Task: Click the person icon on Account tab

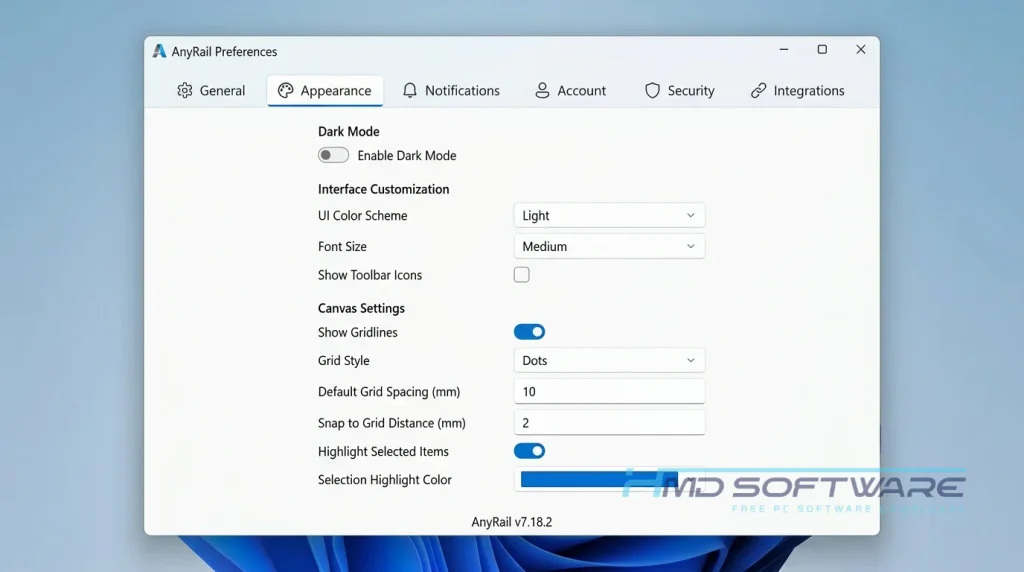Action: click(x=542, y=91)
